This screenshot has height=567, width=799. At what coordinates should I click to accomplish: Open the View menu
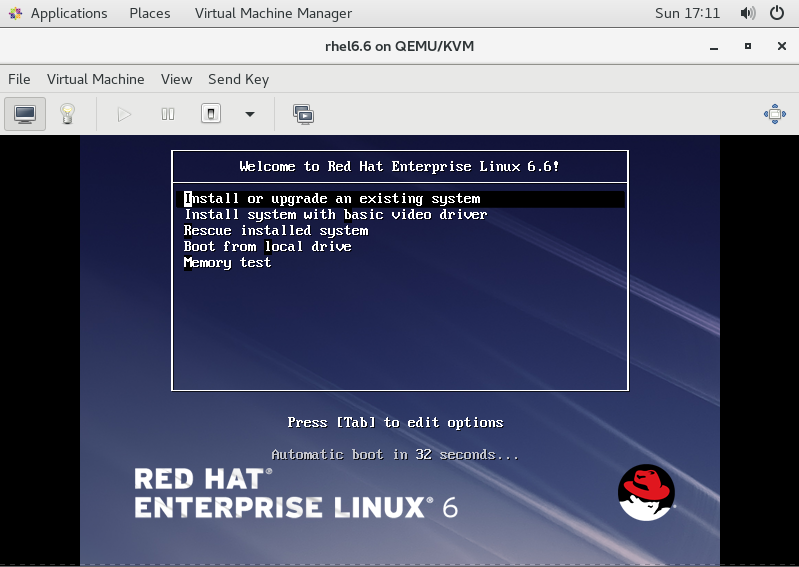[176, 79]
